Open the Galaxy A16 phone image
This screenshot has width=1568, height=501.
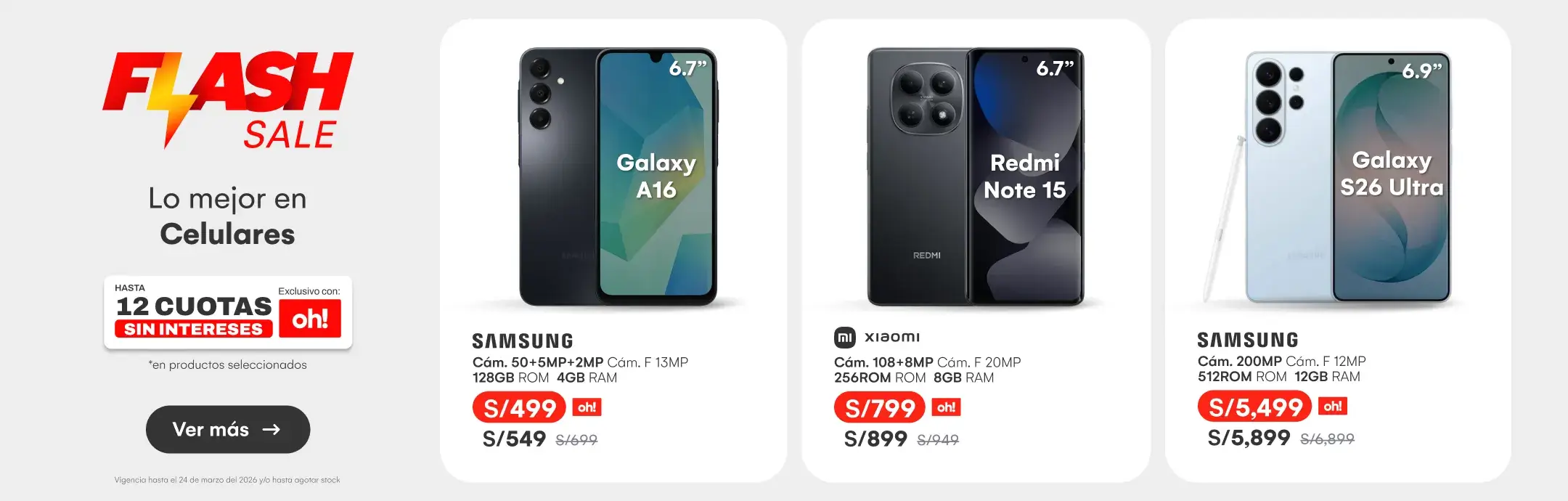618,176
